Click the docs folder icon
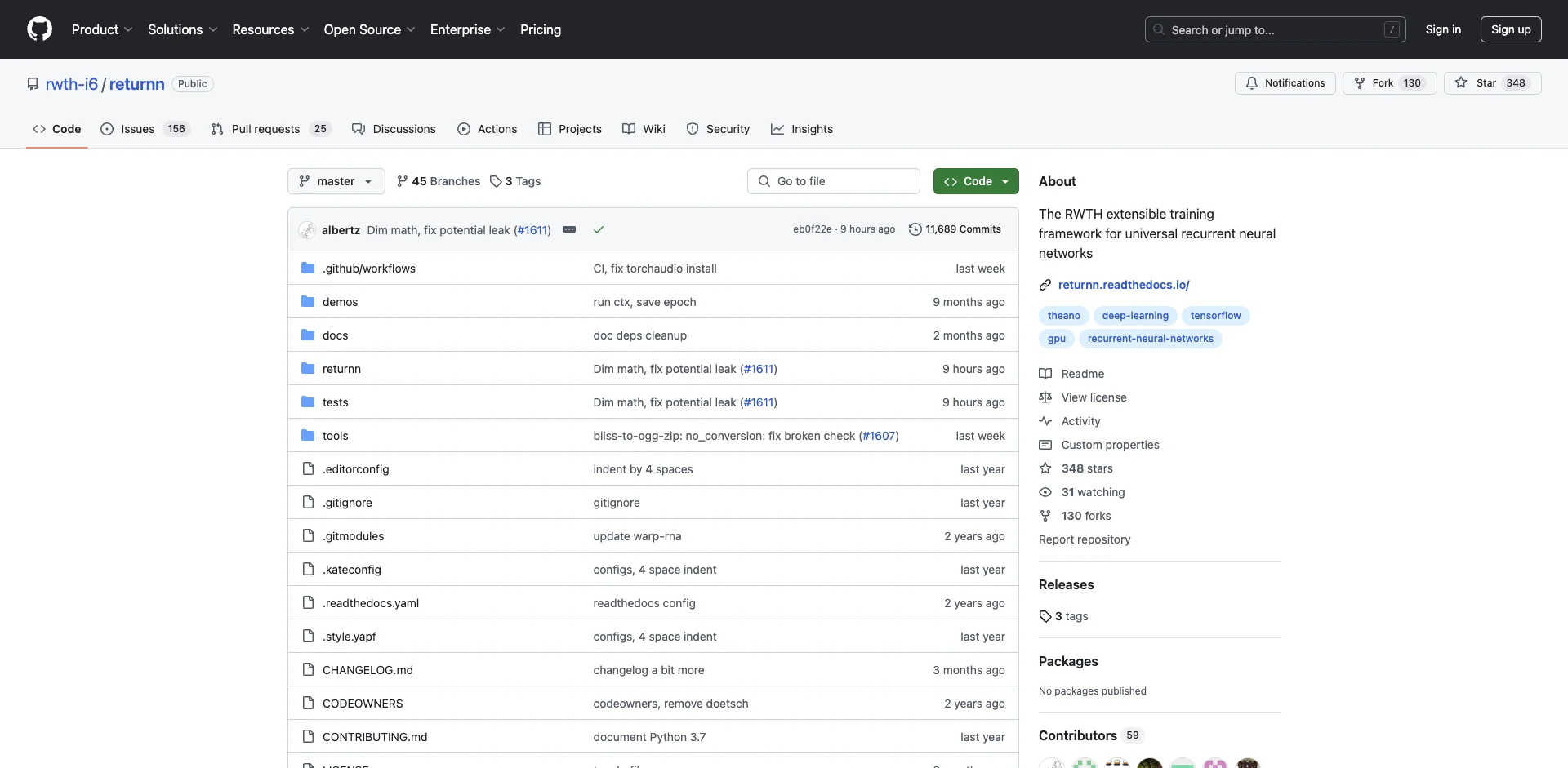Image resolution: width=1568 pixels, height=768 pixels. click(x=308, y=335)
